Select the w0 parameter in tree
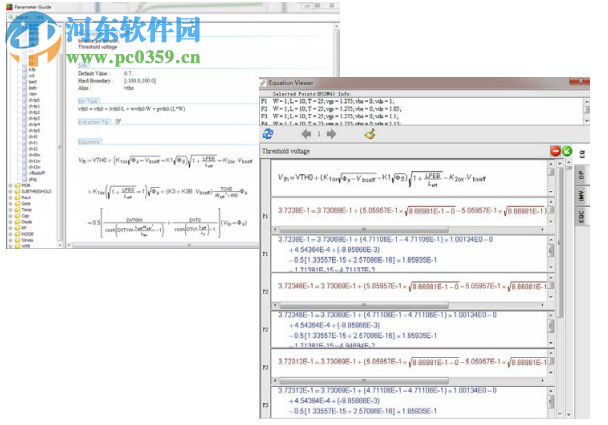The height and width of the screenshot is (425, 608). [x=32, y=76]
